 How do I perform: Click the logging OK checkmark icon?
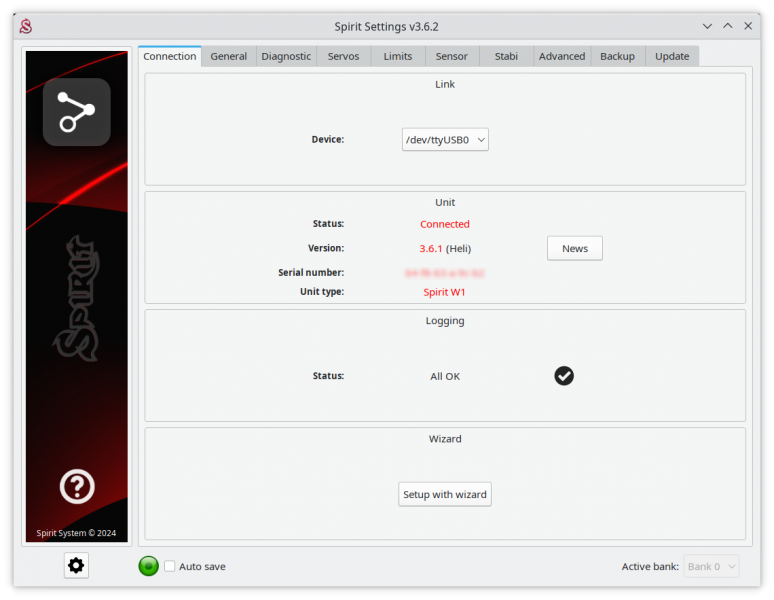[564, 376]
